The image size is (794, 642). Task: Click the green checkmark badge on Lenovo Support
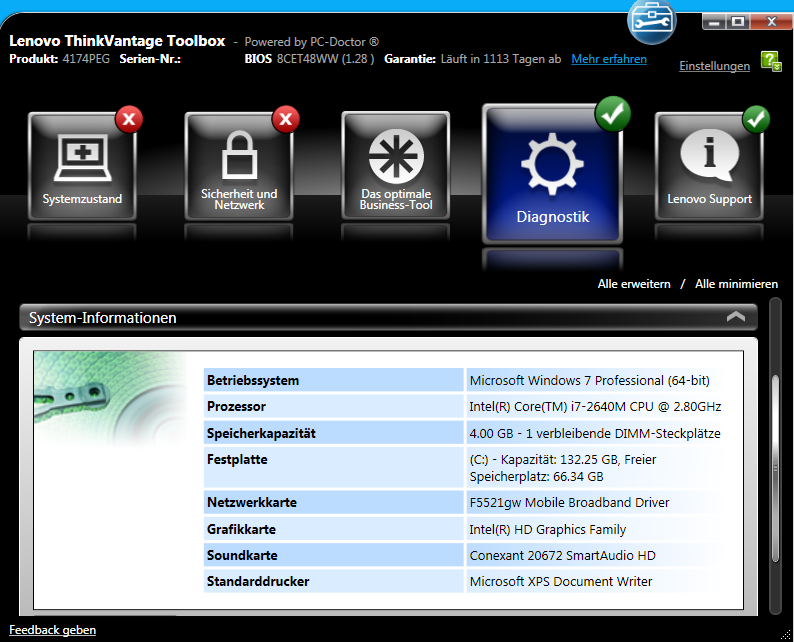pyautogui.click(x=756, y=119)
